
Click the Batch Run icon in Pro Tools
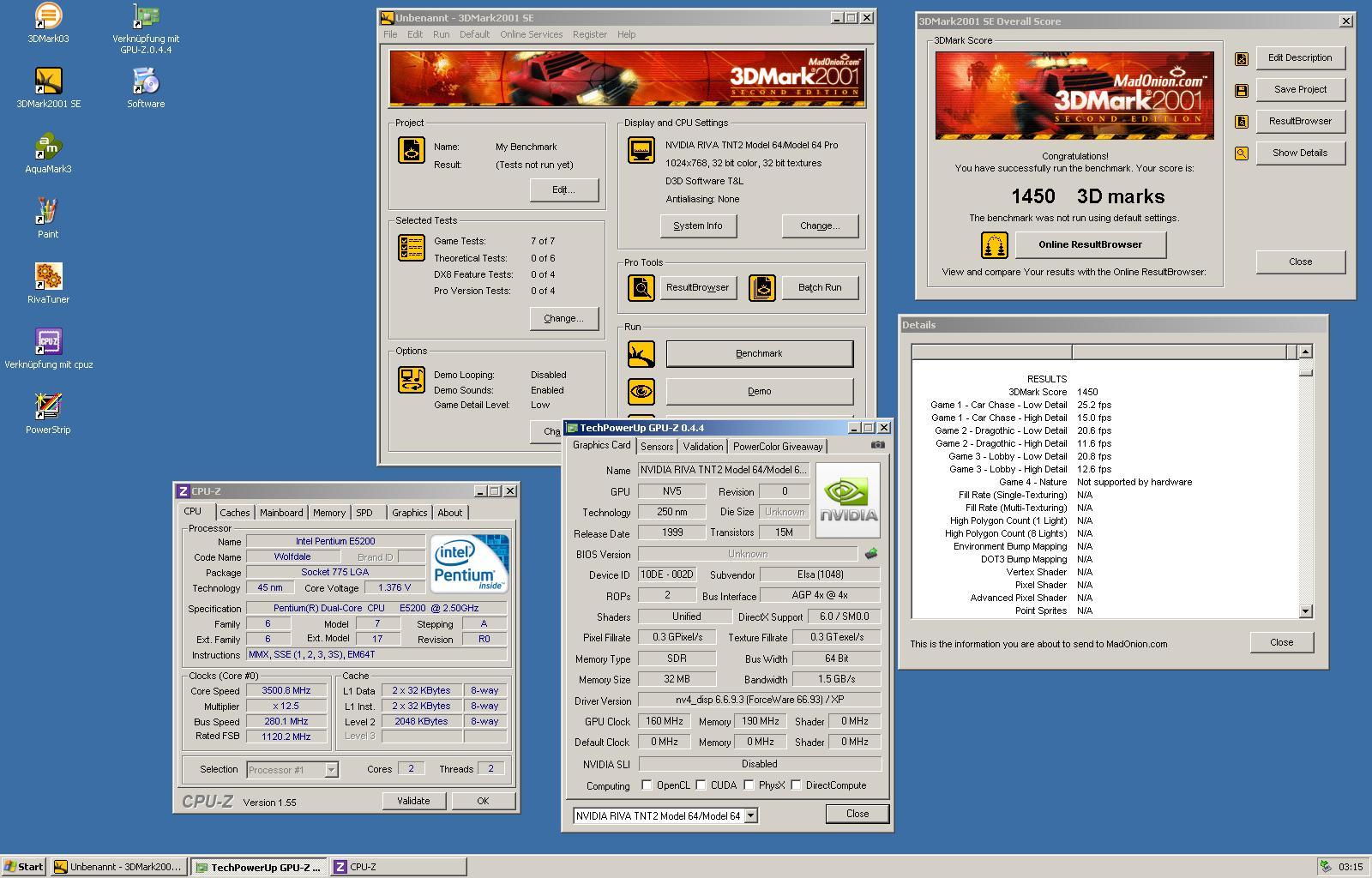click(762, 288)
